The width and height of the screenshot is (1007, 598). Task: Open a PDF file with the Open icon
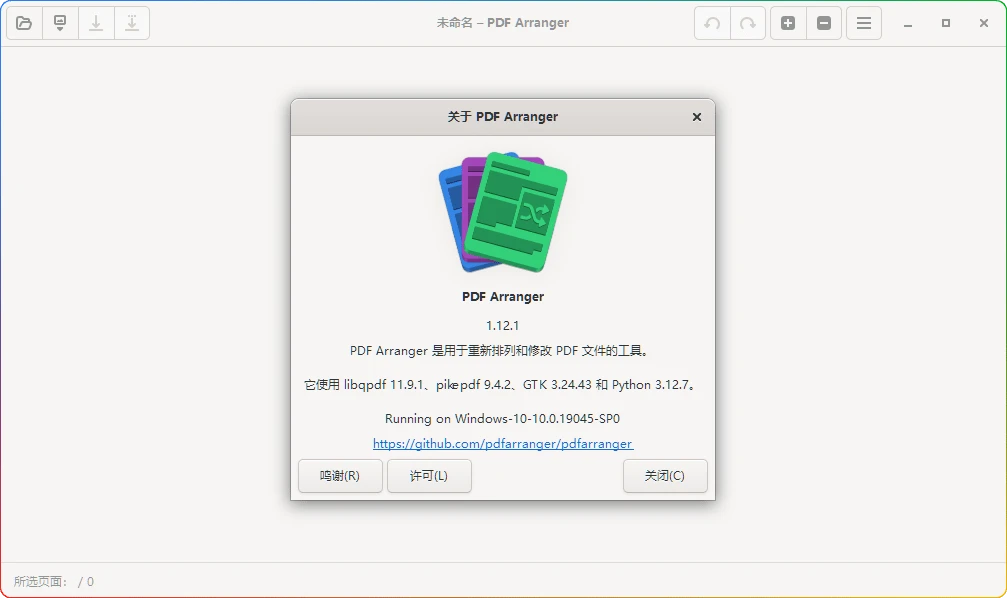[x=24, y=22]
